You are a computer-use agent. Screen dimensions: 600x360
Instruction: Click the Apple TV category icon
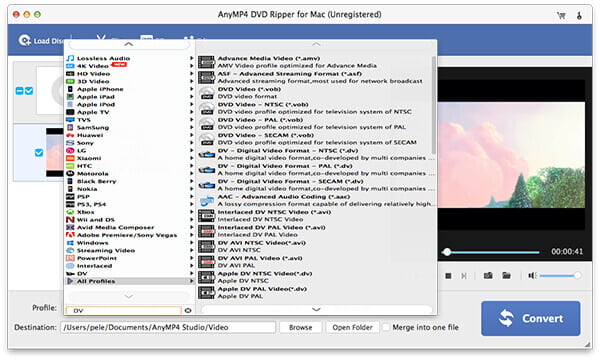click(x=70, y=112)
